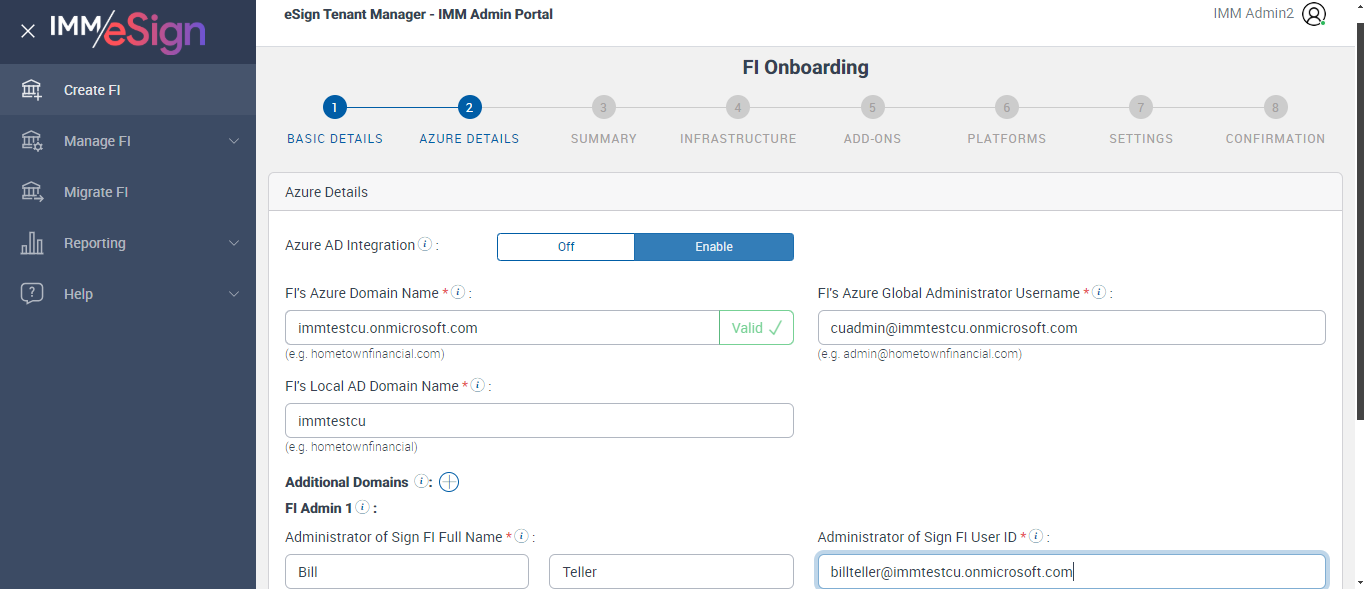Screen dimensions: 1366x589
Task: Click info icon beside FI's Azure Domain Name
Action: (458, 292)
